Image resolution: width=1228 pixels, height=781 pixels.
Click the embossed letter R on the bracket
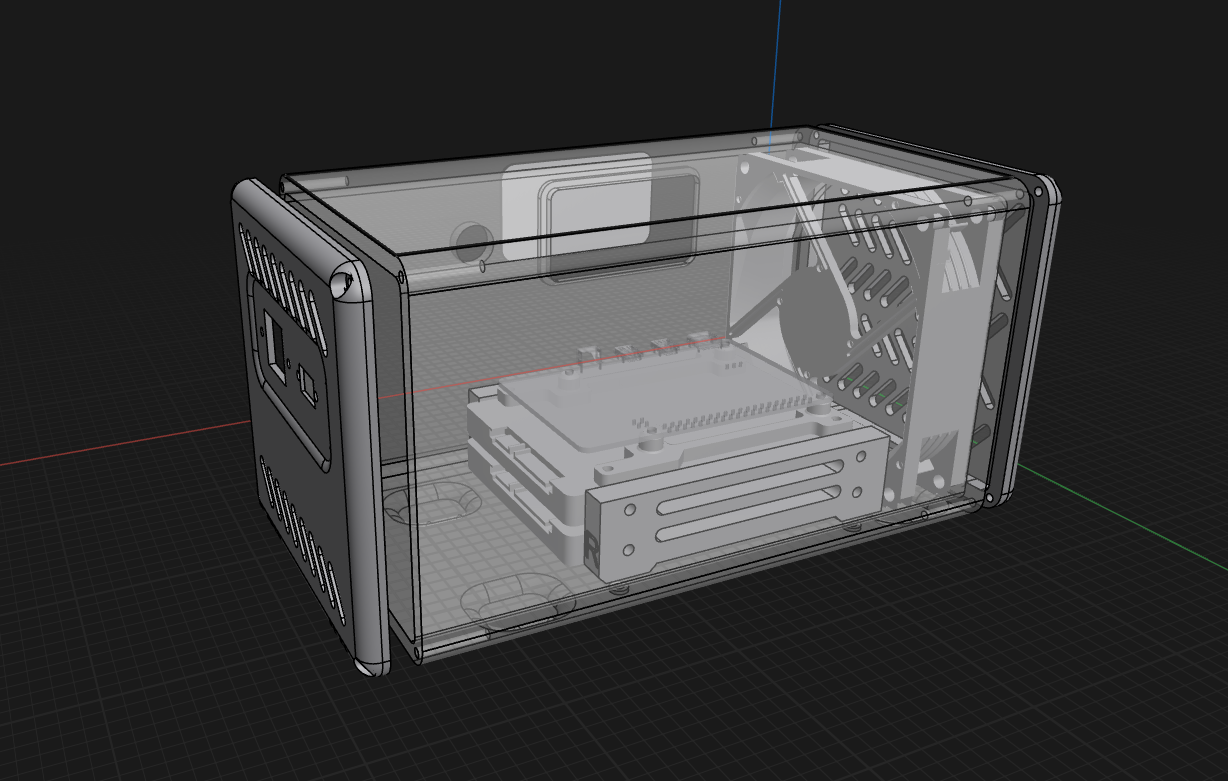592,550
